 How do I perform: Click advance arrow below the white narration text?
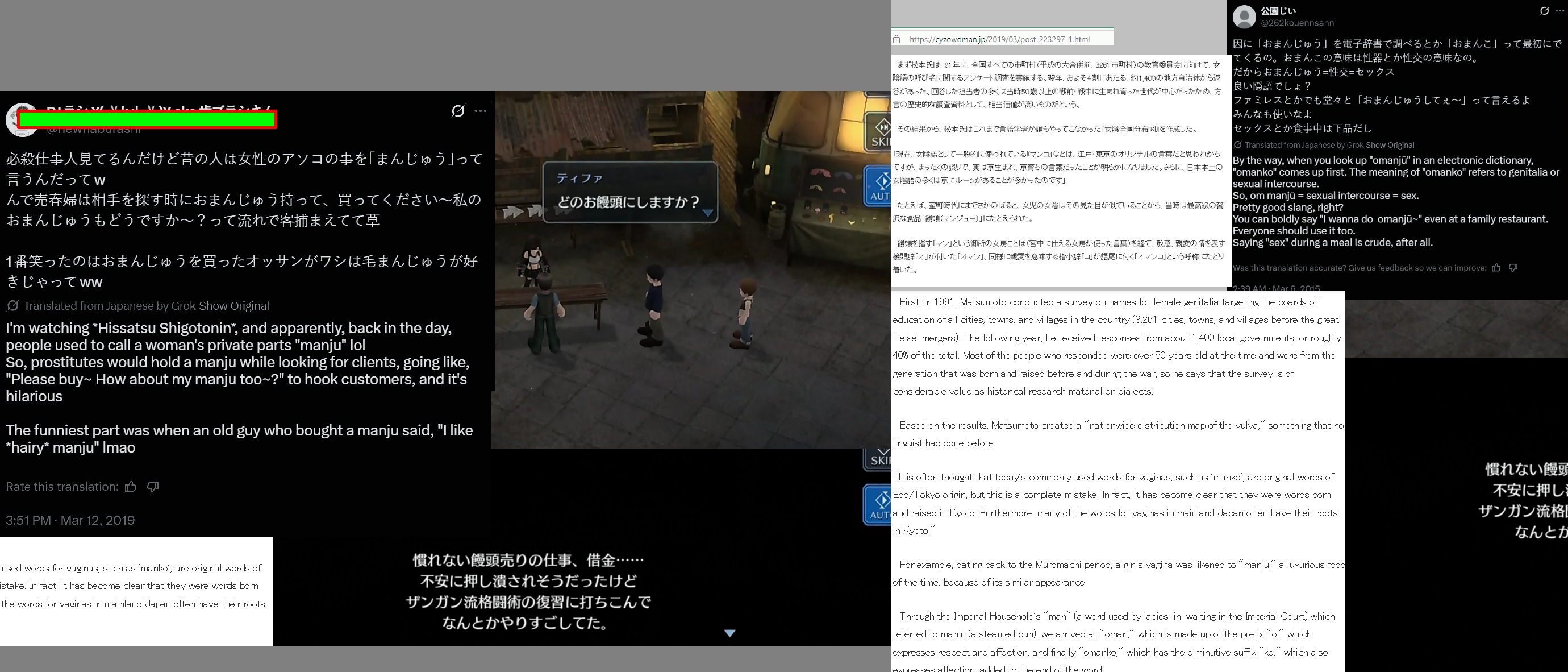click(730, 633)
